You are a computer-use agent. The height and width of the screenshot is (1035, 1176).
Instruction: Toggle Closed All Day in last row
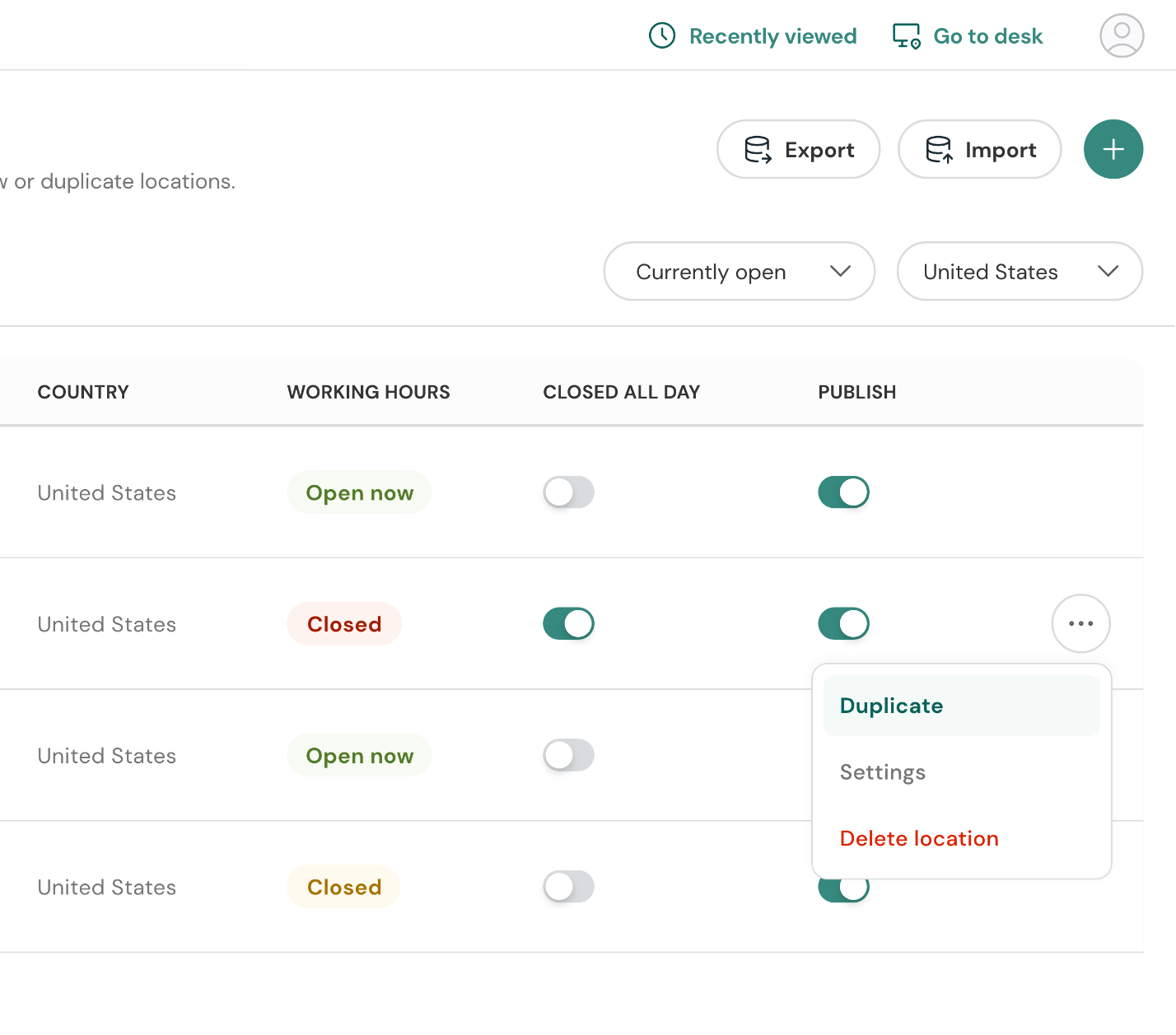point(568,887)
